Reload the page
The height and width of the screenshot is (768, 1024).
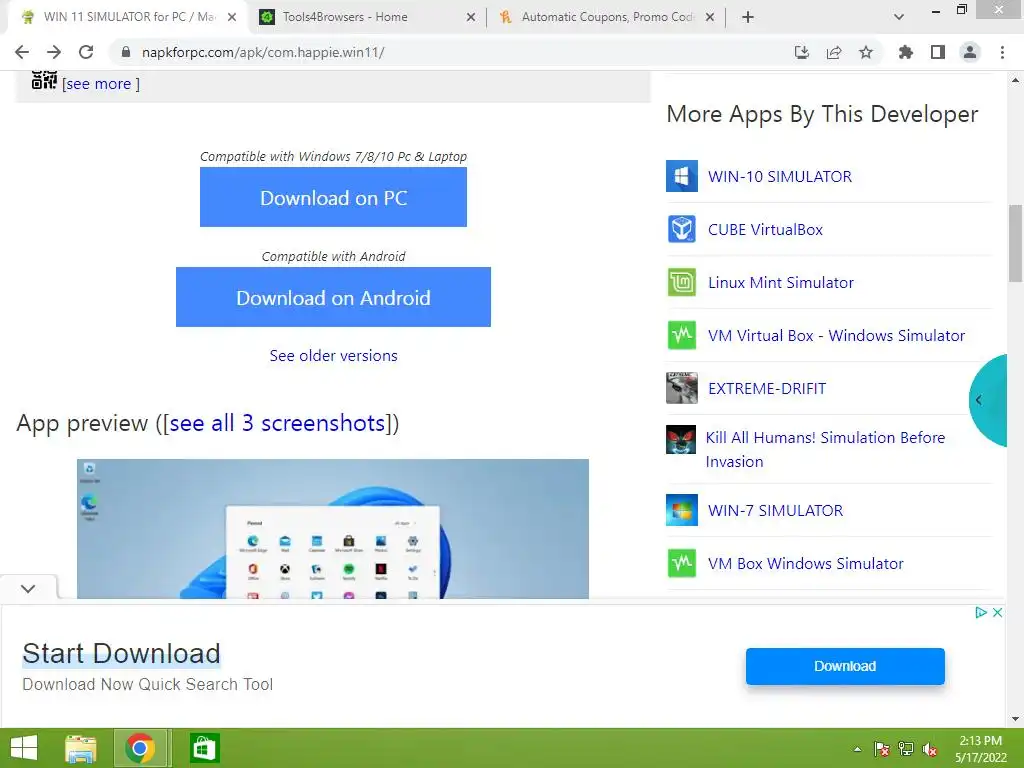pos(86,52)
